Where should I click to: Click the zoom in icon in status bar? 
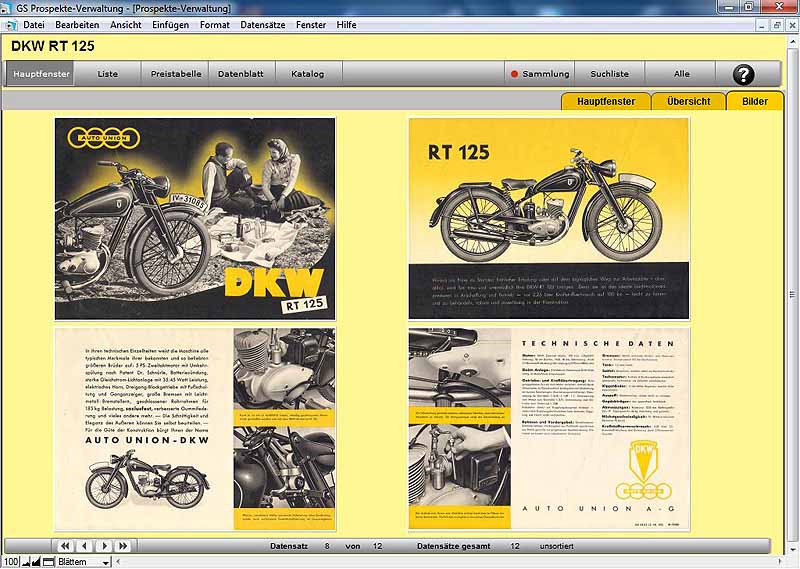pos(36,562)
